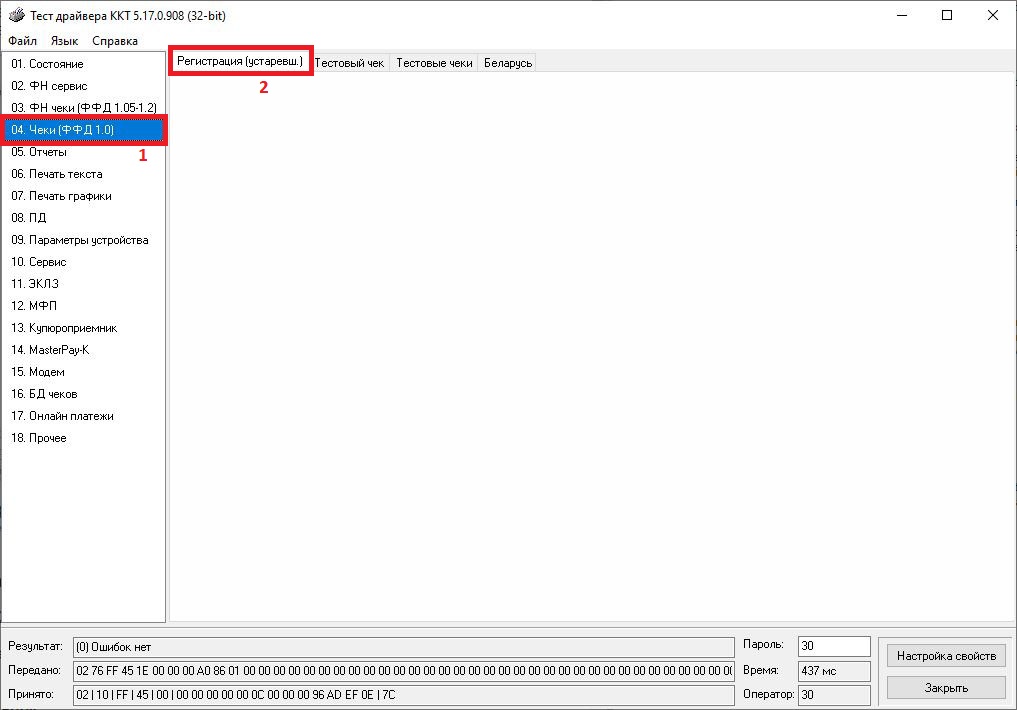The image size is (1017, 710).
Task: Switch to Тестовые чеки tab
Action: 434,63
